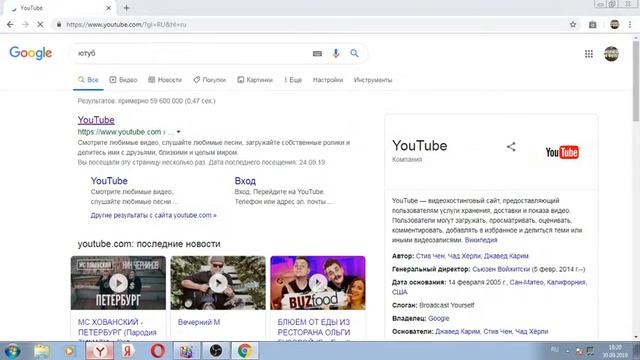Open МС ХОВАНСКИЙ - ПЕТЕРБУРГ news title
Viewport: 640px width, 360px height.
coord(117,327)
